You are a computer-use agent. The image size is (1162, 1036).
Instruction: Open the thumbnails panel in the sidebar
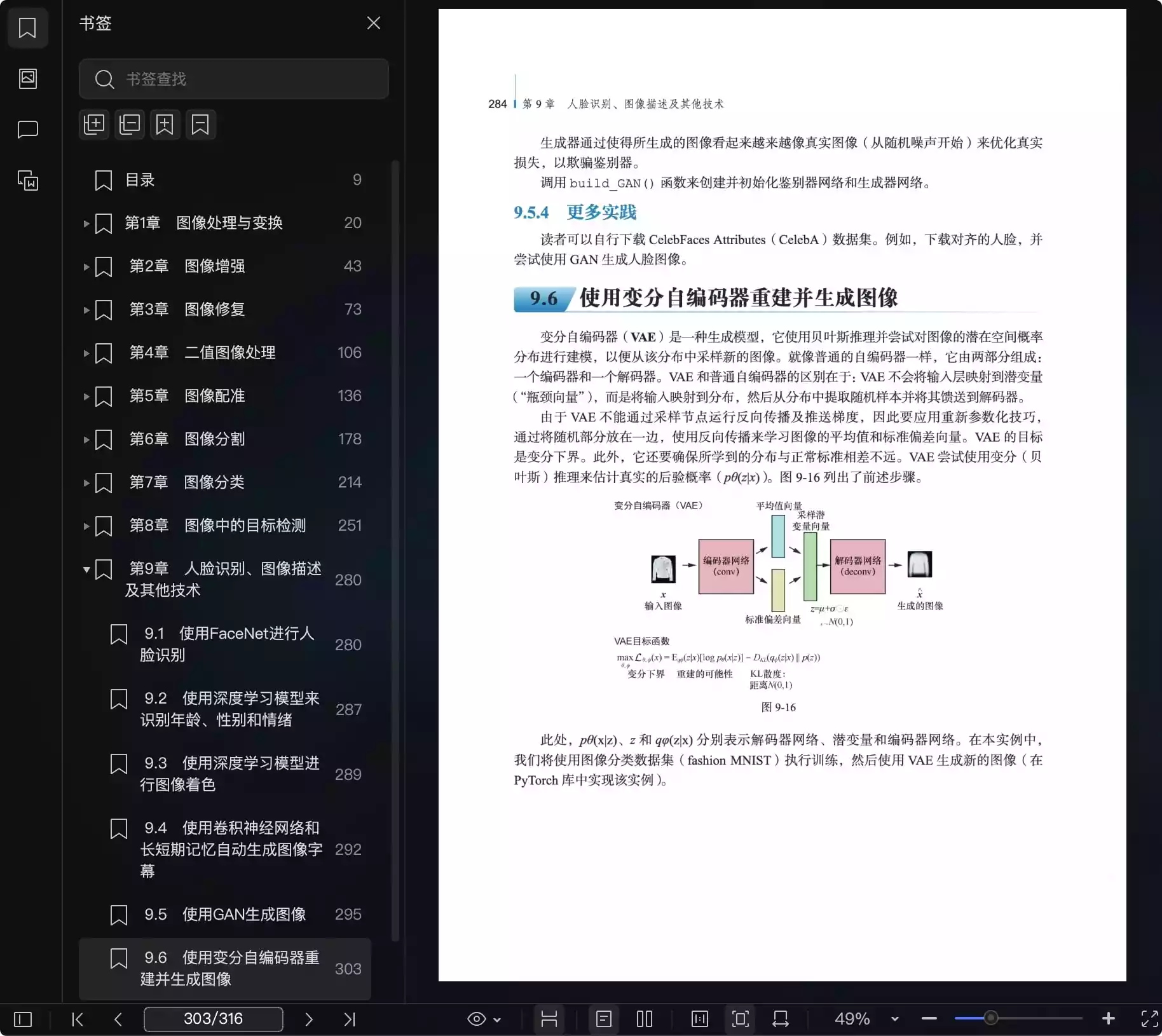pyautogui.click(x=28, y=78)
